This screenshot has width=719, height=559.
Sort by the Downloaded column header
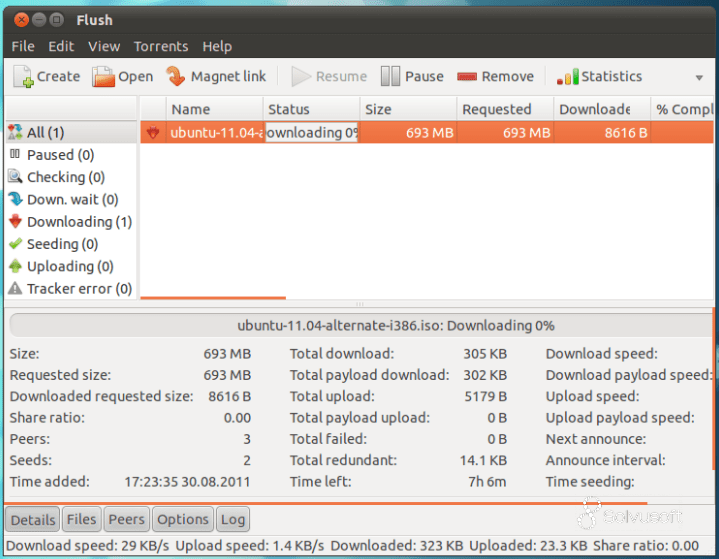602,109
